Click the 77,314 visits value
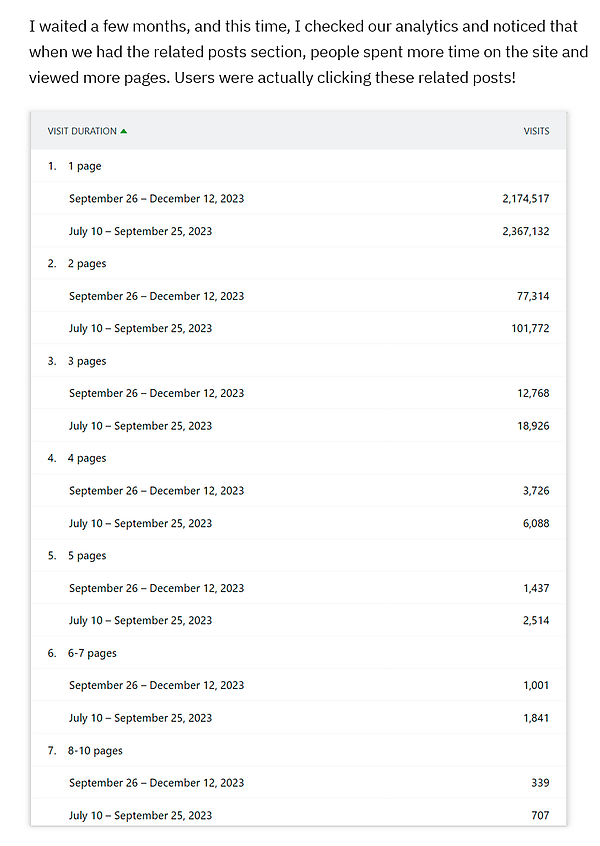 tap(533, 296)
